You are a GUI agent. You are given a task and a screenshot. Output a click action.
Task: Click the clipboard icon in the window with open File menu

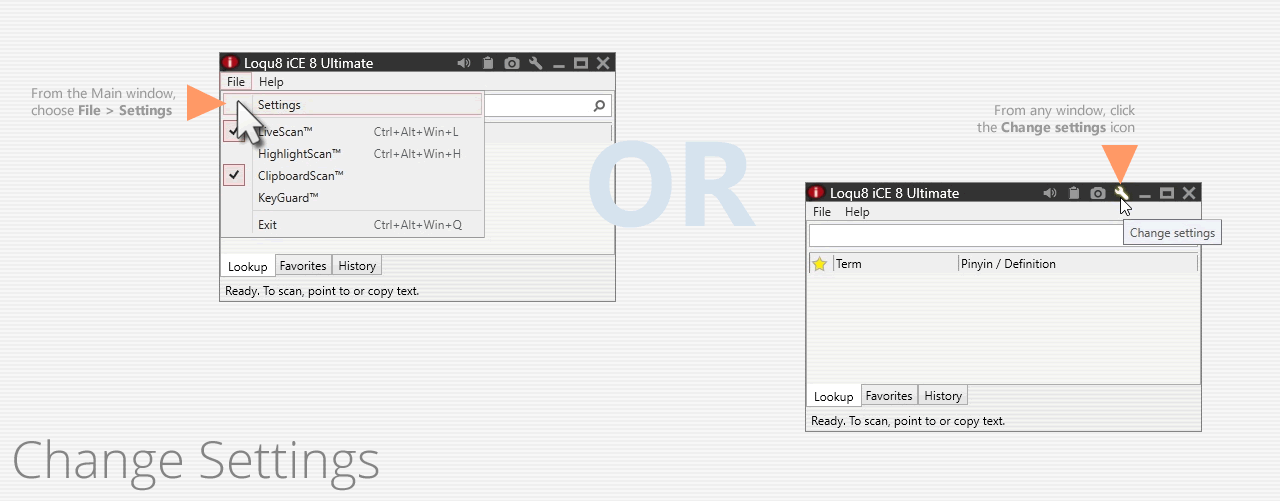point(488,63)
